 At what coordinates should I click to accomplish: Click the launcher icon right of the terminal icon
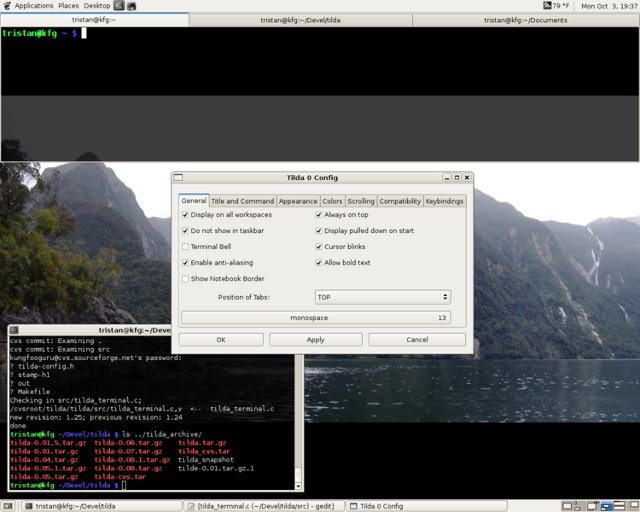(x=131, y=6)
